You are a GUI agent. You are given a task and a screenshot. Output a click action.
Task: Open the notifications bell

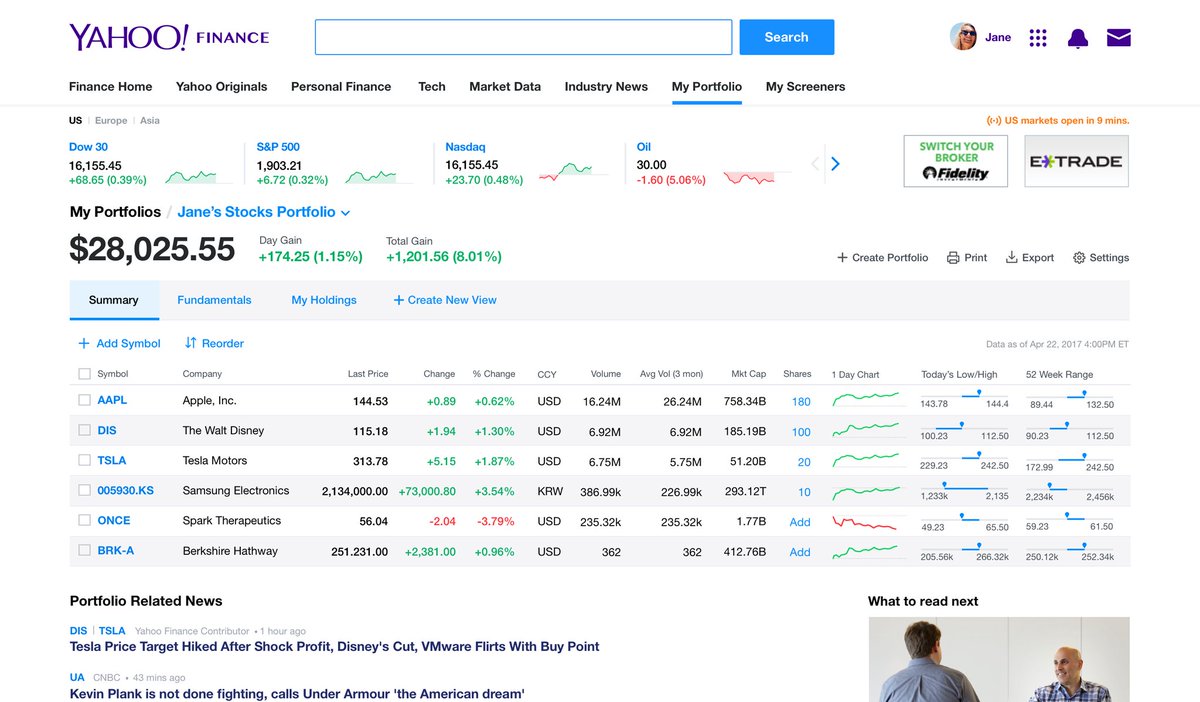pos(1078,38)
